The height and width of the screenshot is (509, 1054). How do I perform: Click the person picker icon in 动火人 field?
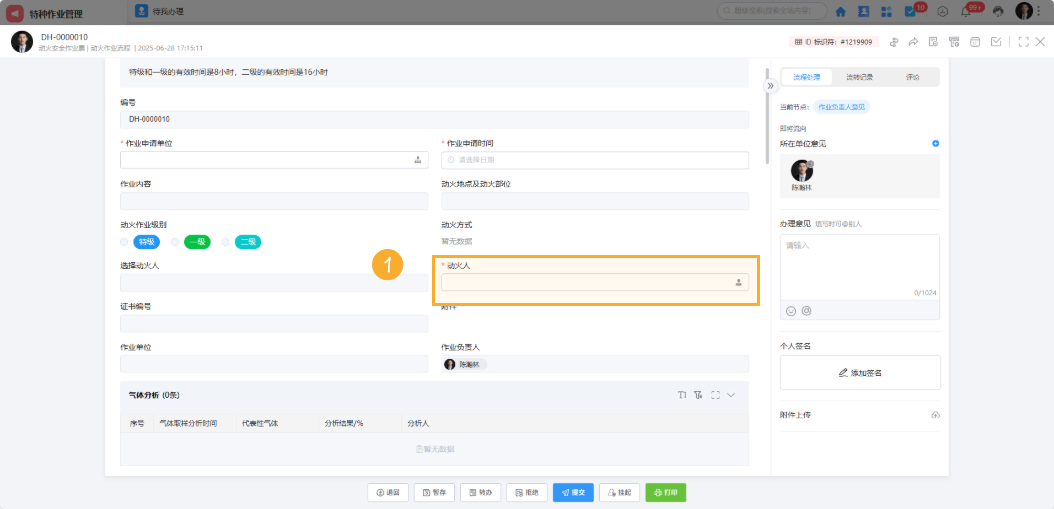(x=739, y=283)
